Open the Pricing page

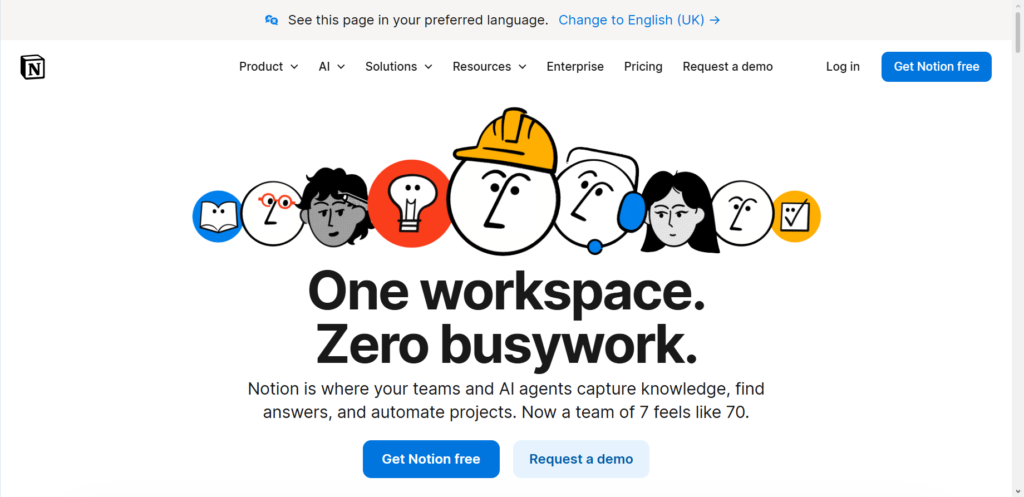point(643,67)
